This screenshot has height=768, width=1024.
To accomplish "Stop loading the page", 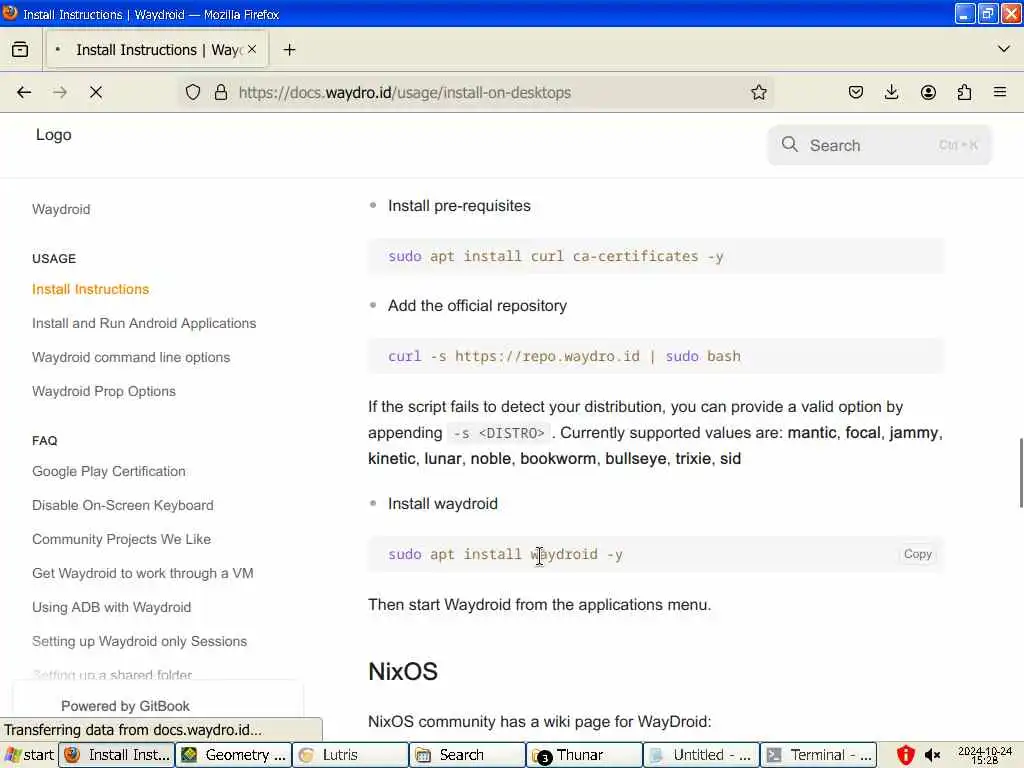I will pos(96,92).
